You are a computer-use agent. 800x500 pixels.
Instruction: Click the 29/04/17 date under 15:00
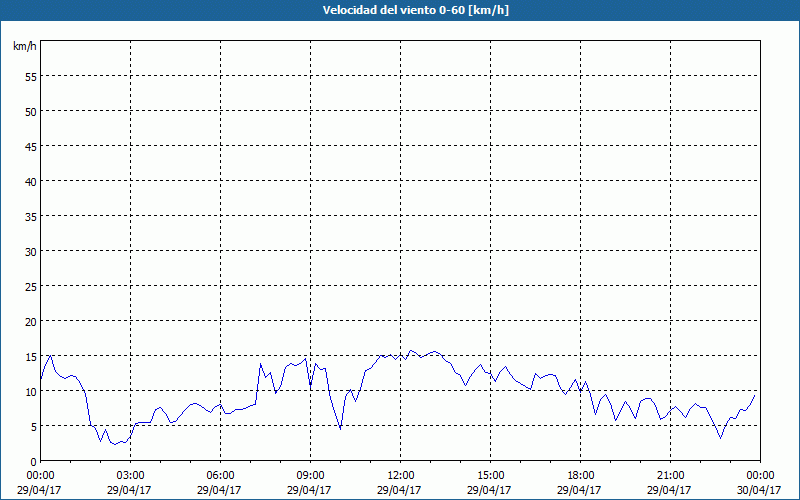489,490
